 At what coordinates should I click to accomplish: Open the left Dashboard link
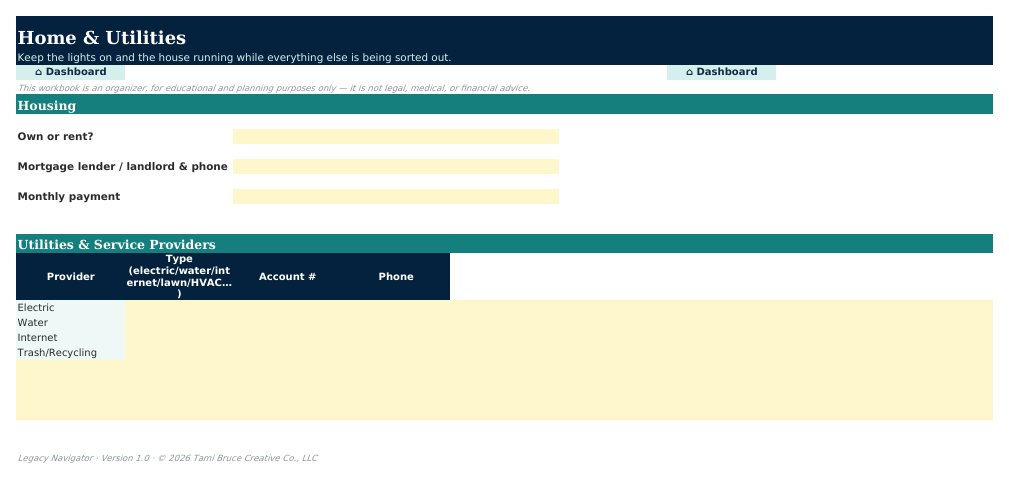pos(70,72)
